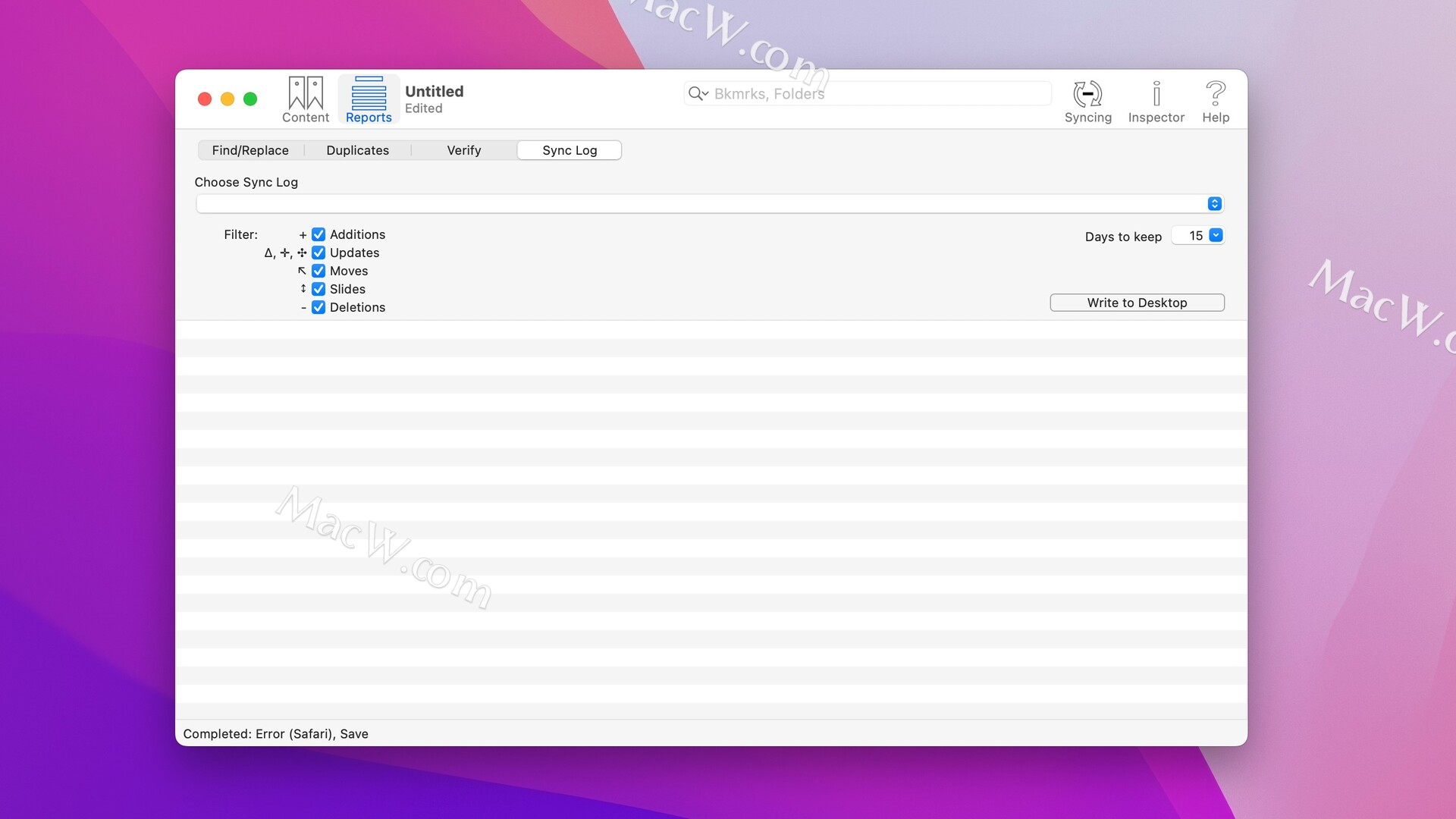The height and width of the screenshot is (819, 1456).
Task: Switch to the Verify tab
Action: (464, 150)
